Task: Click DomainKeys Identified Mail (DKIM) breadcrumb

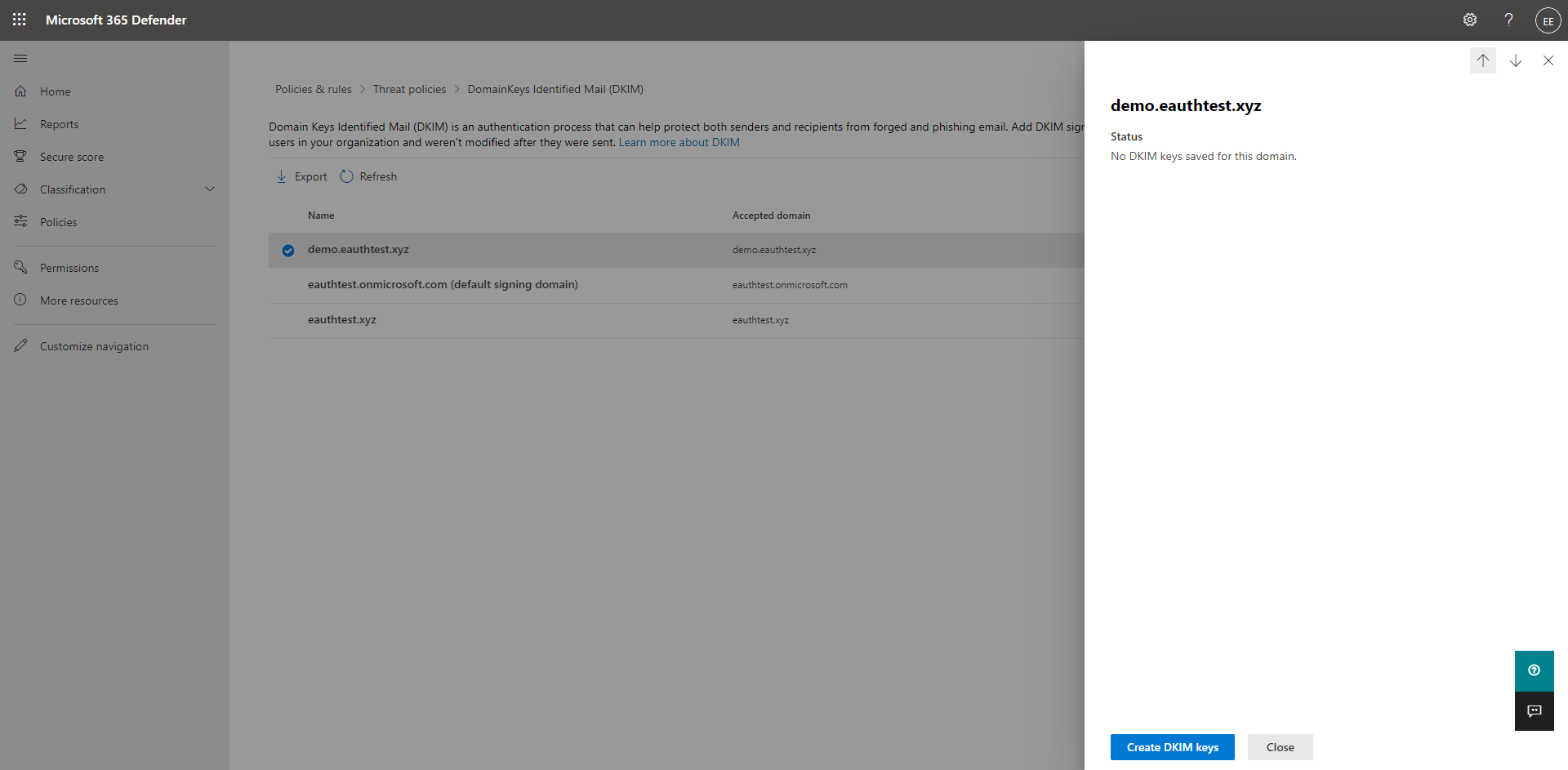Action: [x=555, y=89]
